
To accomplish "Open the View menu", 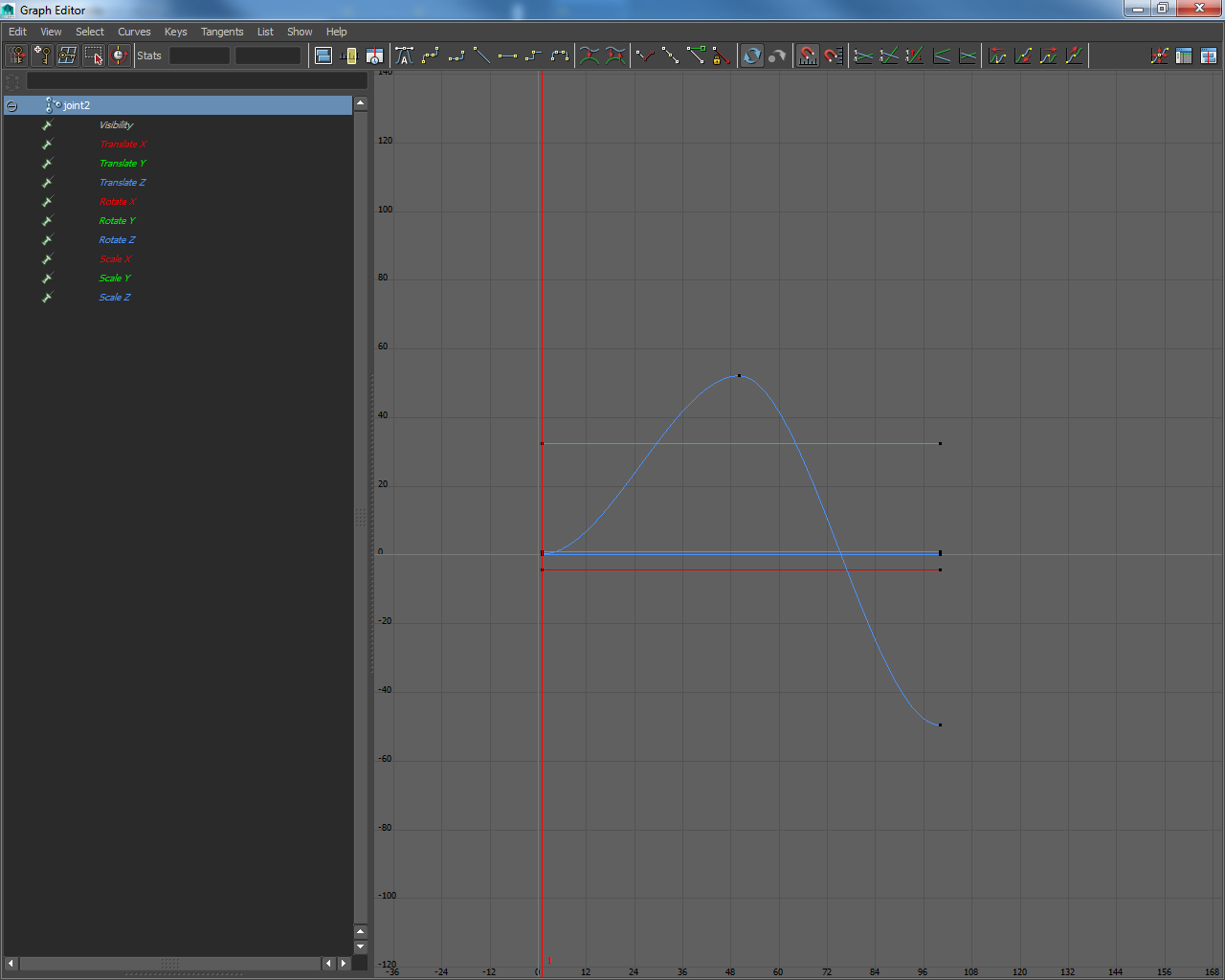I will click(x=51, y=32).
